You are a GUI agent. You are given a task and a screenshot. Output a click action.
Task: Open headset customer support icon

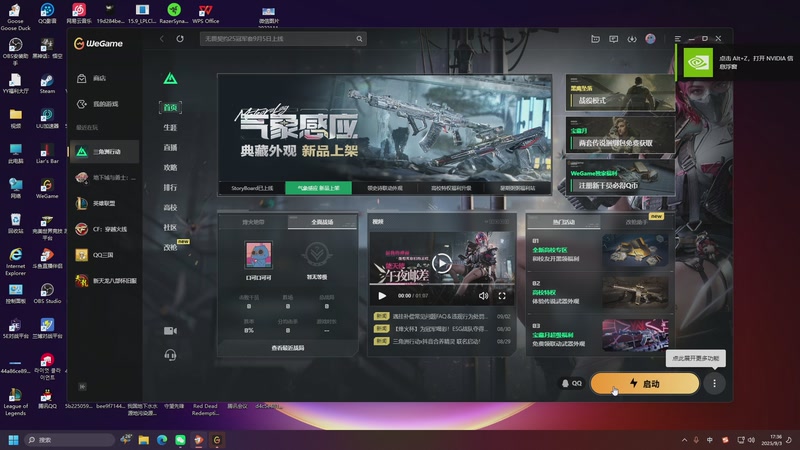coord(170,355)
